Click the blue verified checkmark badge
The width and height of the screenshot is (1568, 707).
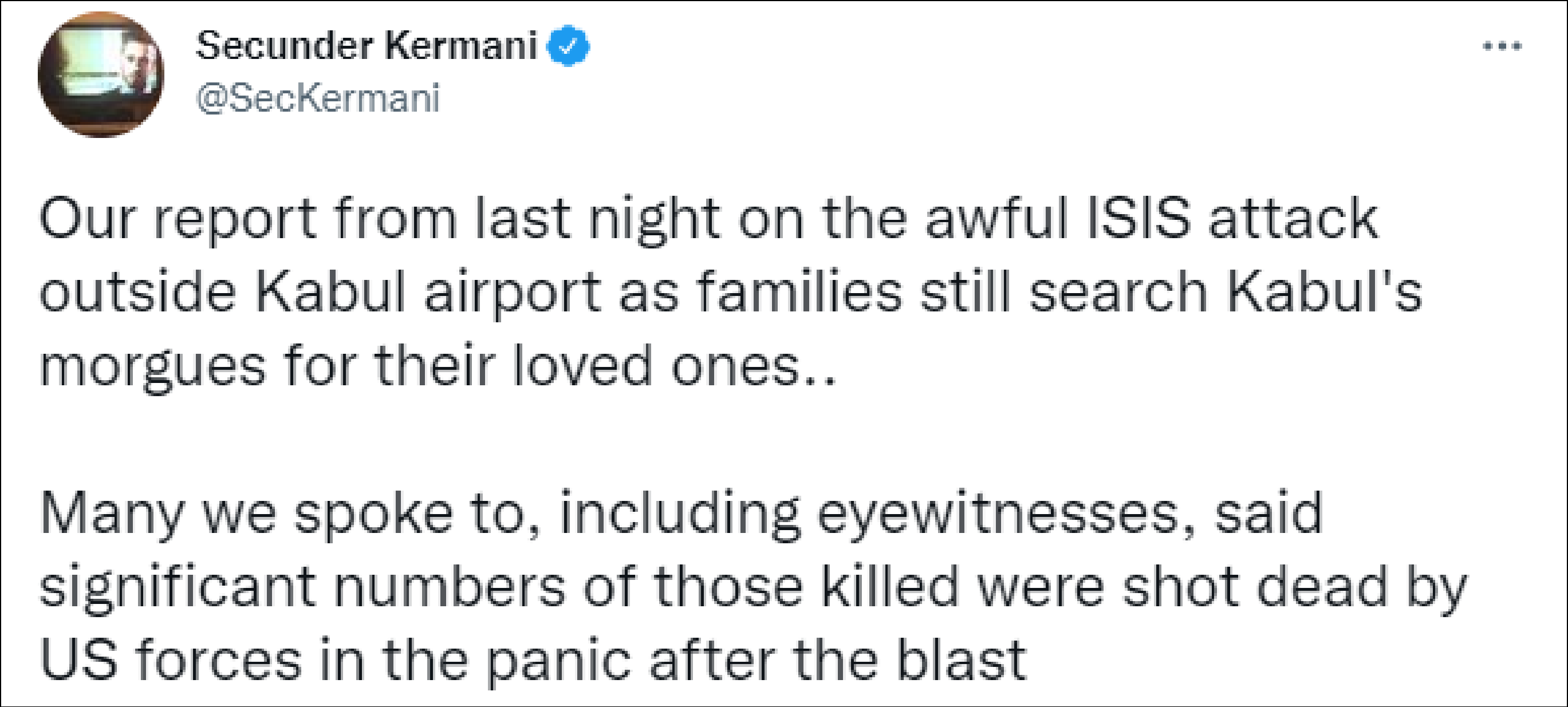pos(569,46)
